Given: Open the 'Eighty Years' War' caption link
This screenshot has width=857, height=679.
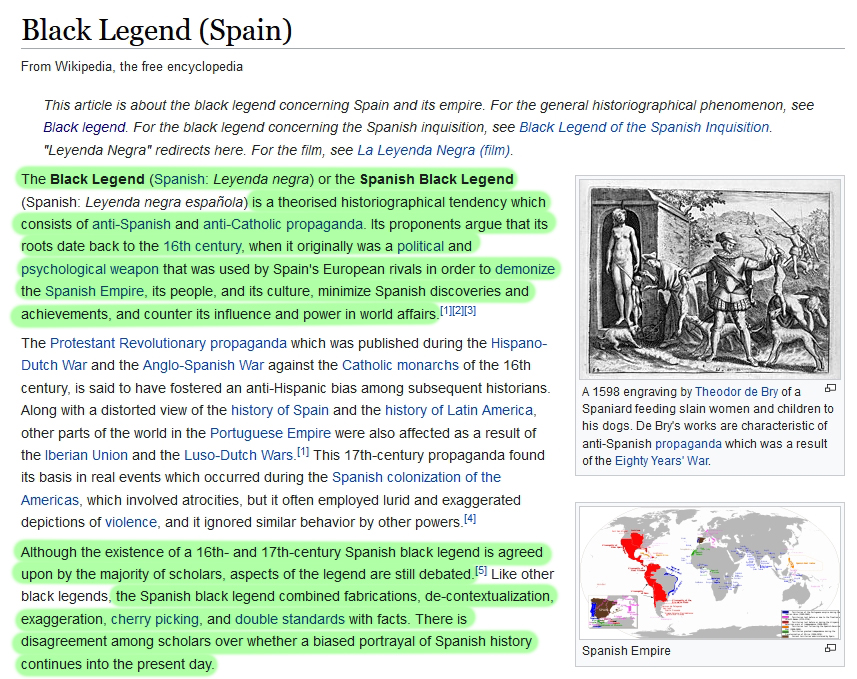Looking at the screenshot, I should (662, 461).
